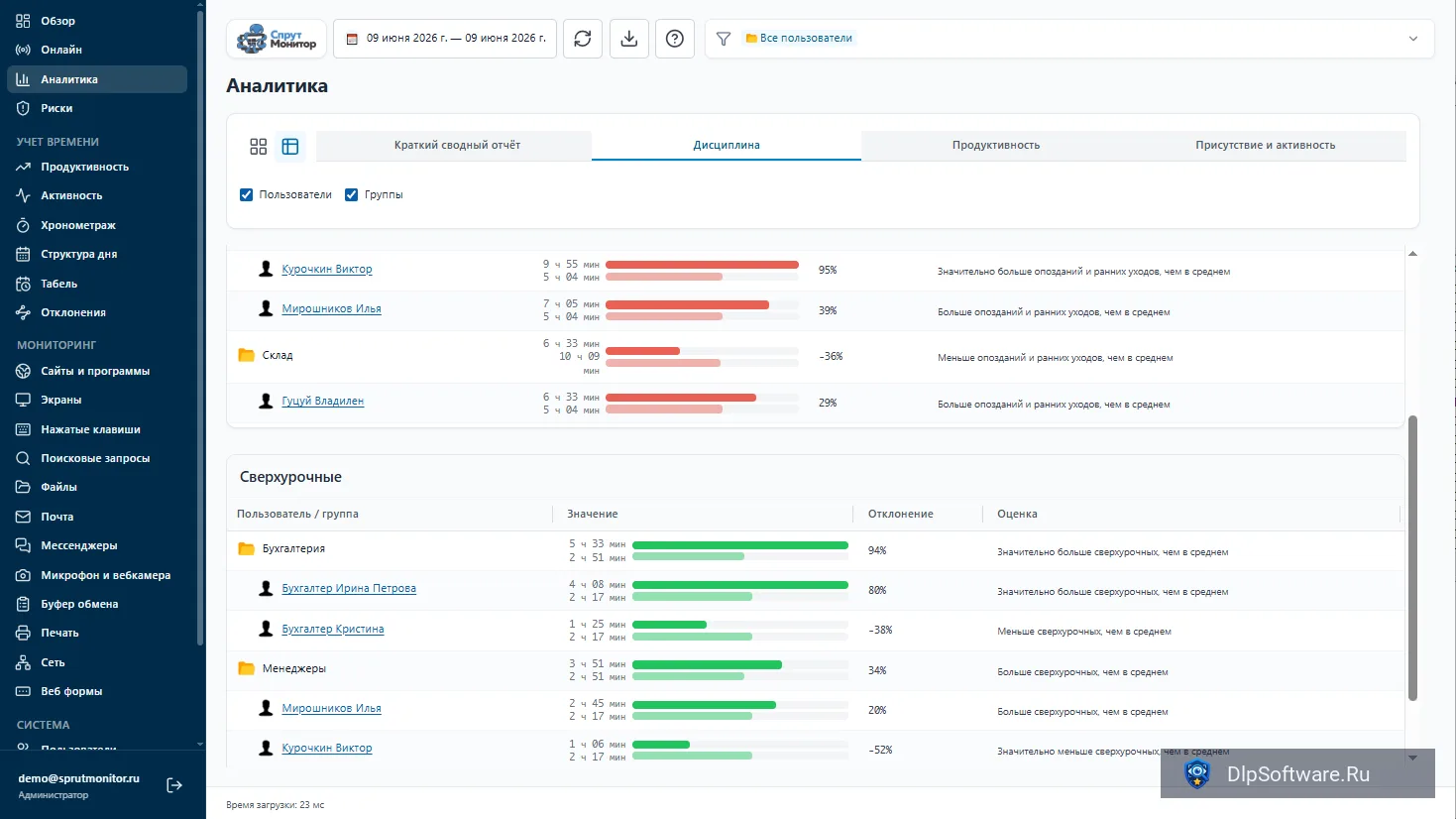1456x819 pixels.
Task: Click the logout icon near demo account
Action: [x=174, y=785]
